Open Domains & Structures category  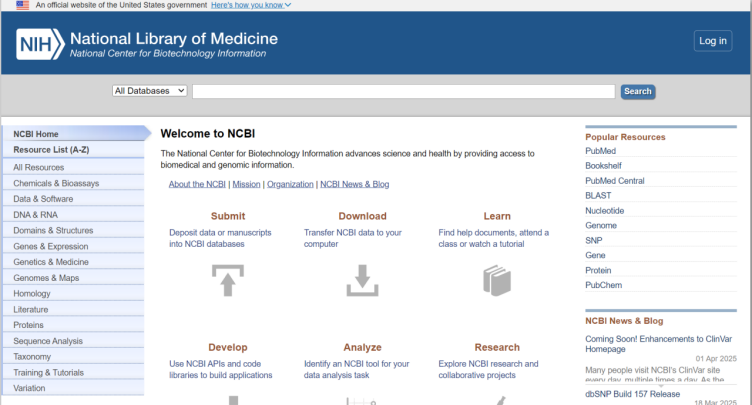(x=73, y=230)
